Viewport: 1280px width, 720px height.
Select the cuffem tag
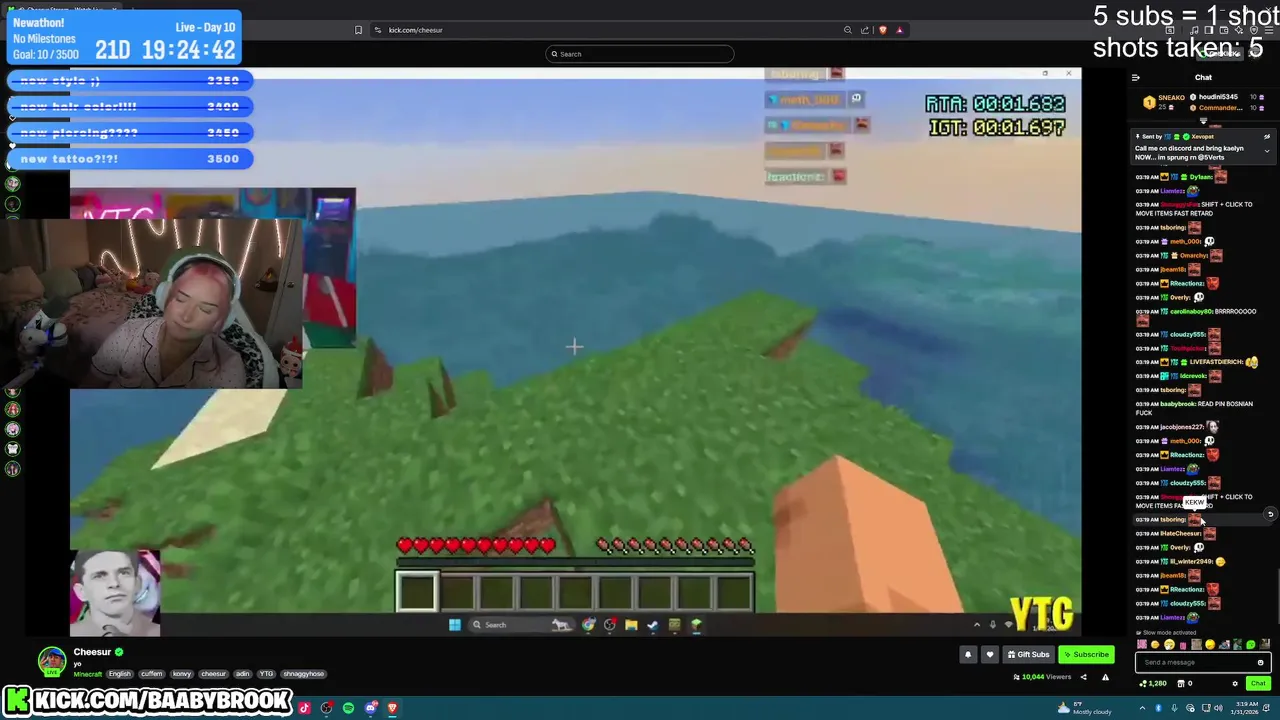(151, 674)
